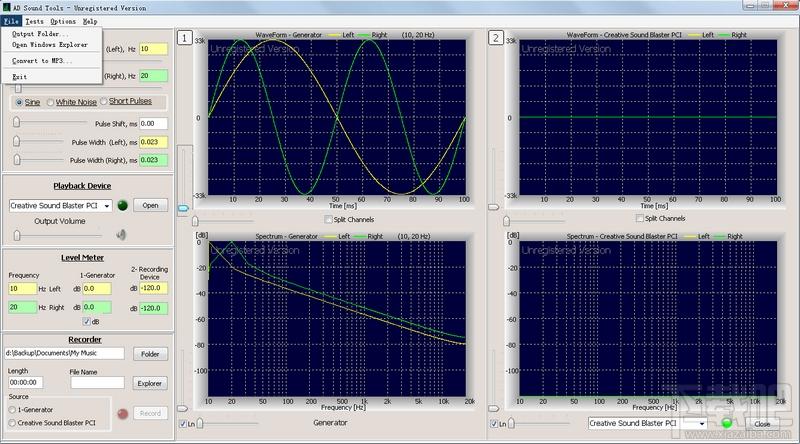Click the Pulse Width (Left) slider handle
The width and height of the screenshot is (800, 444).
click(16, 141)
